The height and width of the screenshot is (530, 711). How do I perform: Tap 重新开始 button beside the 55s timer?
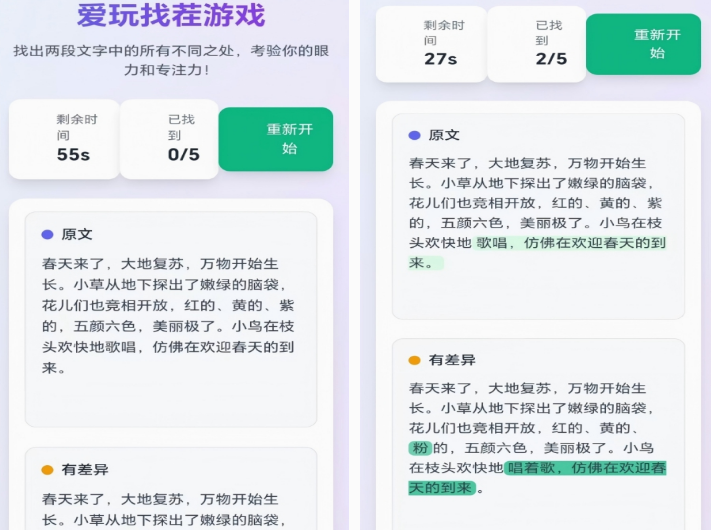[x=276, y=139]
